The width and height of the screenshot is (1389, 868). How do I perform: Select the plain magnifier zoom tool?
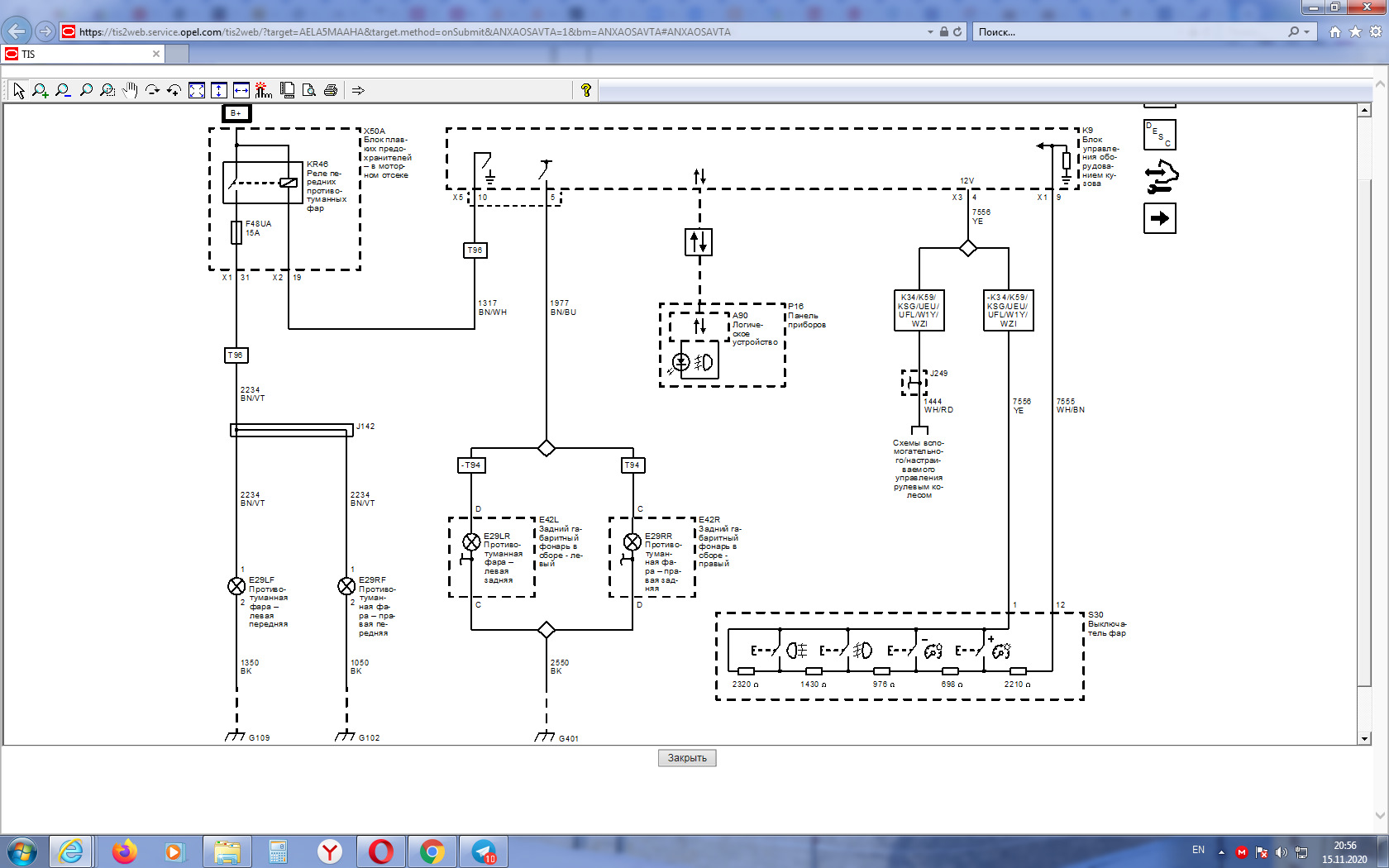pyautogui.click(x=86, y=90)
